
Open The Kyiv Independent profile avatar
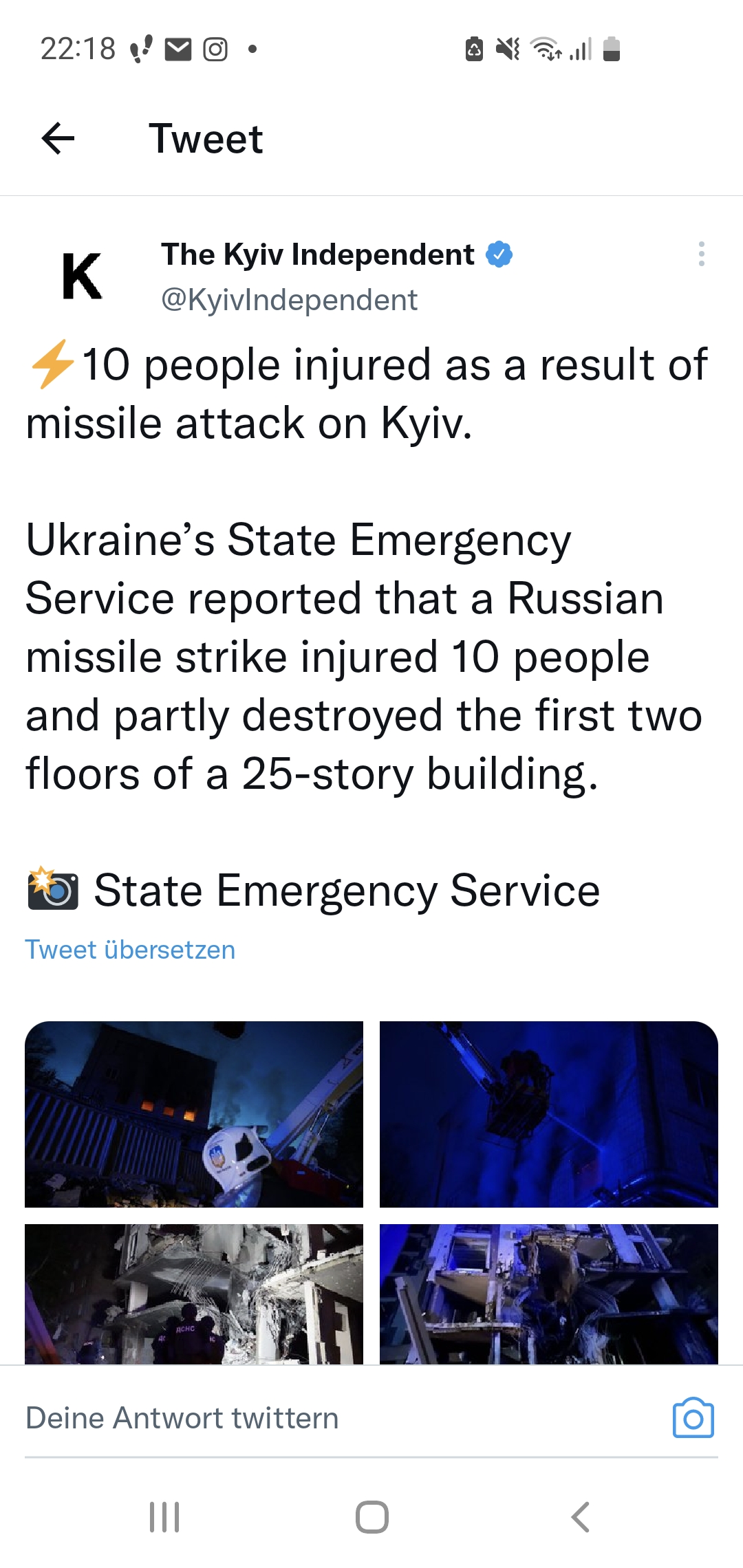click(82, 276)
